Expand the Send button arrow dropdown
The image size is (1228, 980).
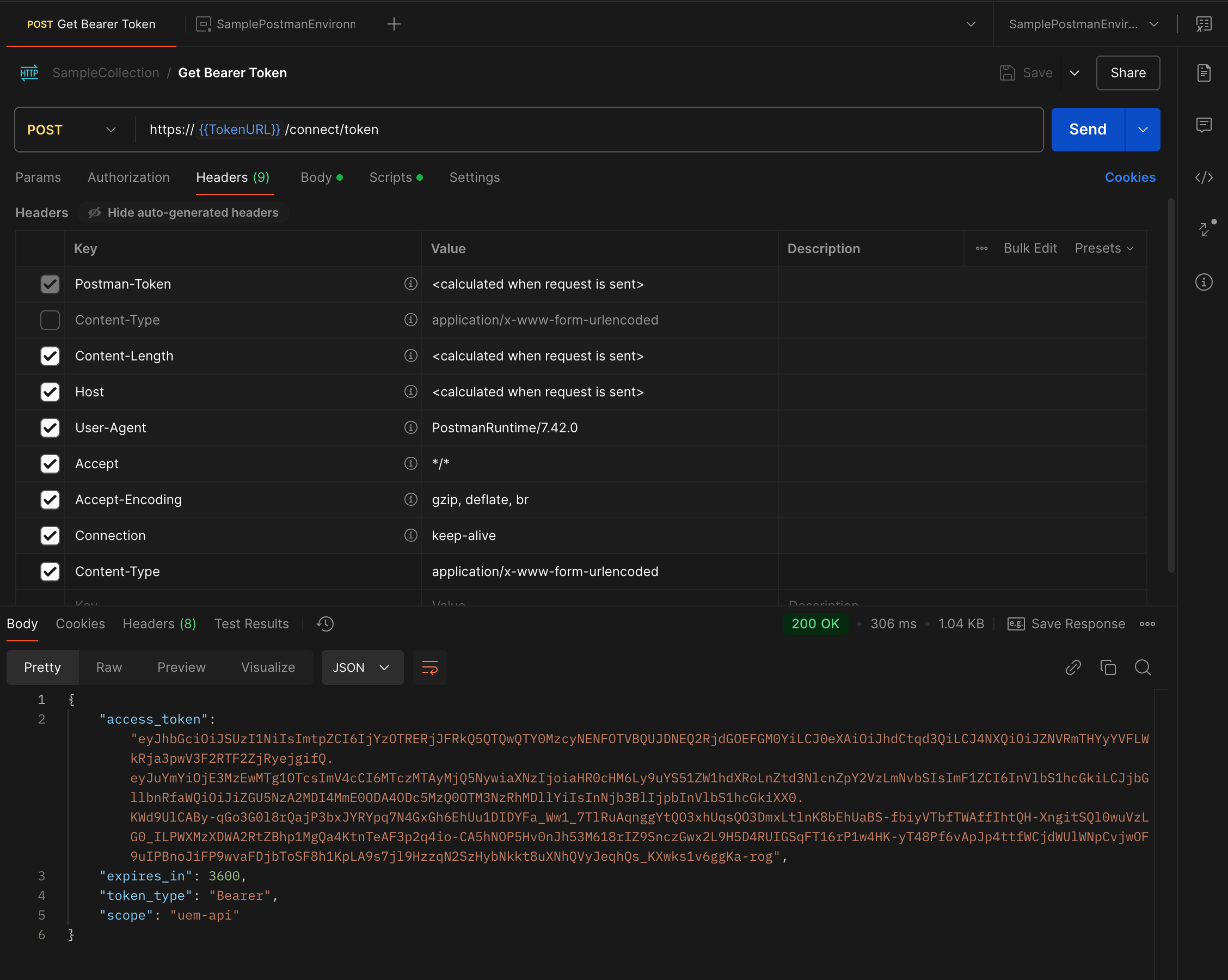pos(1143,130)
